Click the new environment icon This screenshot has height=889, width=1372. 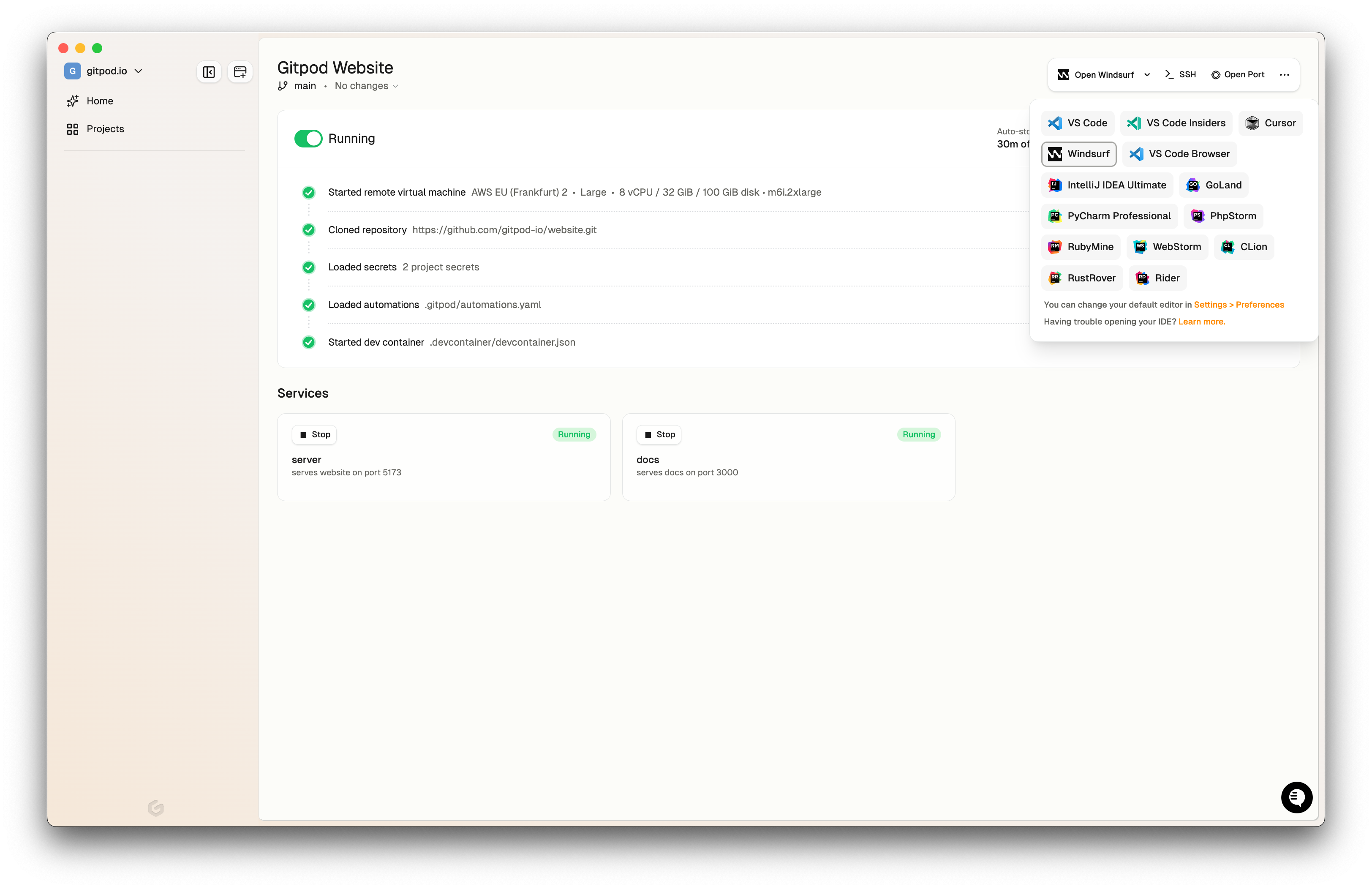pos(240,72)
